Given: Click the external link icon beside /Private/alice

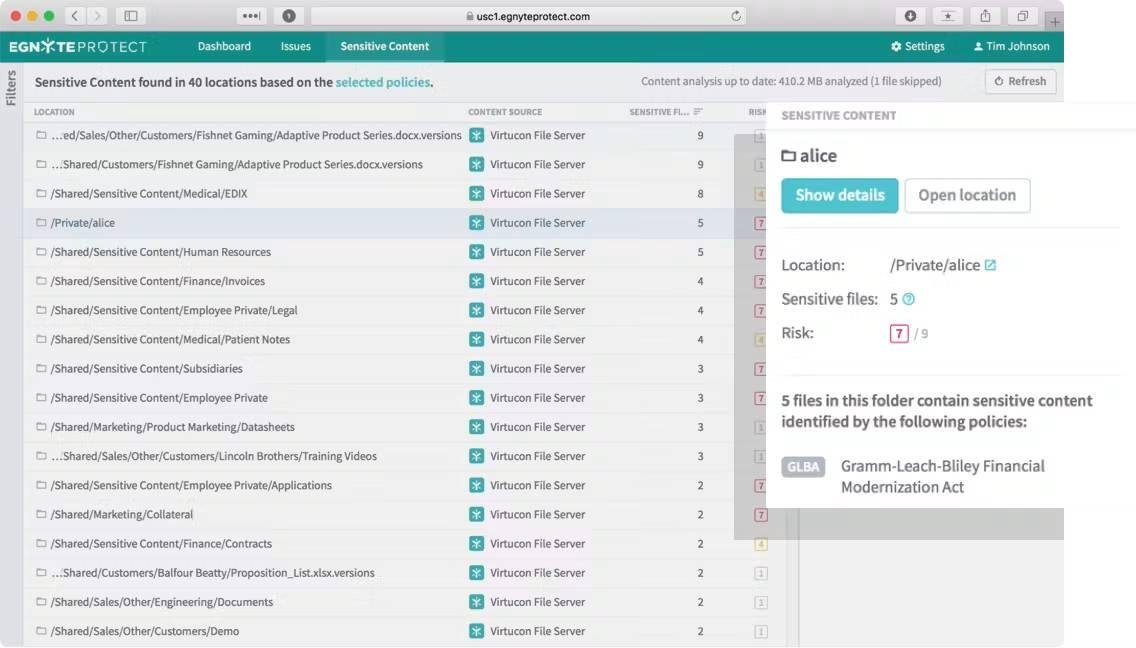Looking at the screenshot, I should pos(990,265).
